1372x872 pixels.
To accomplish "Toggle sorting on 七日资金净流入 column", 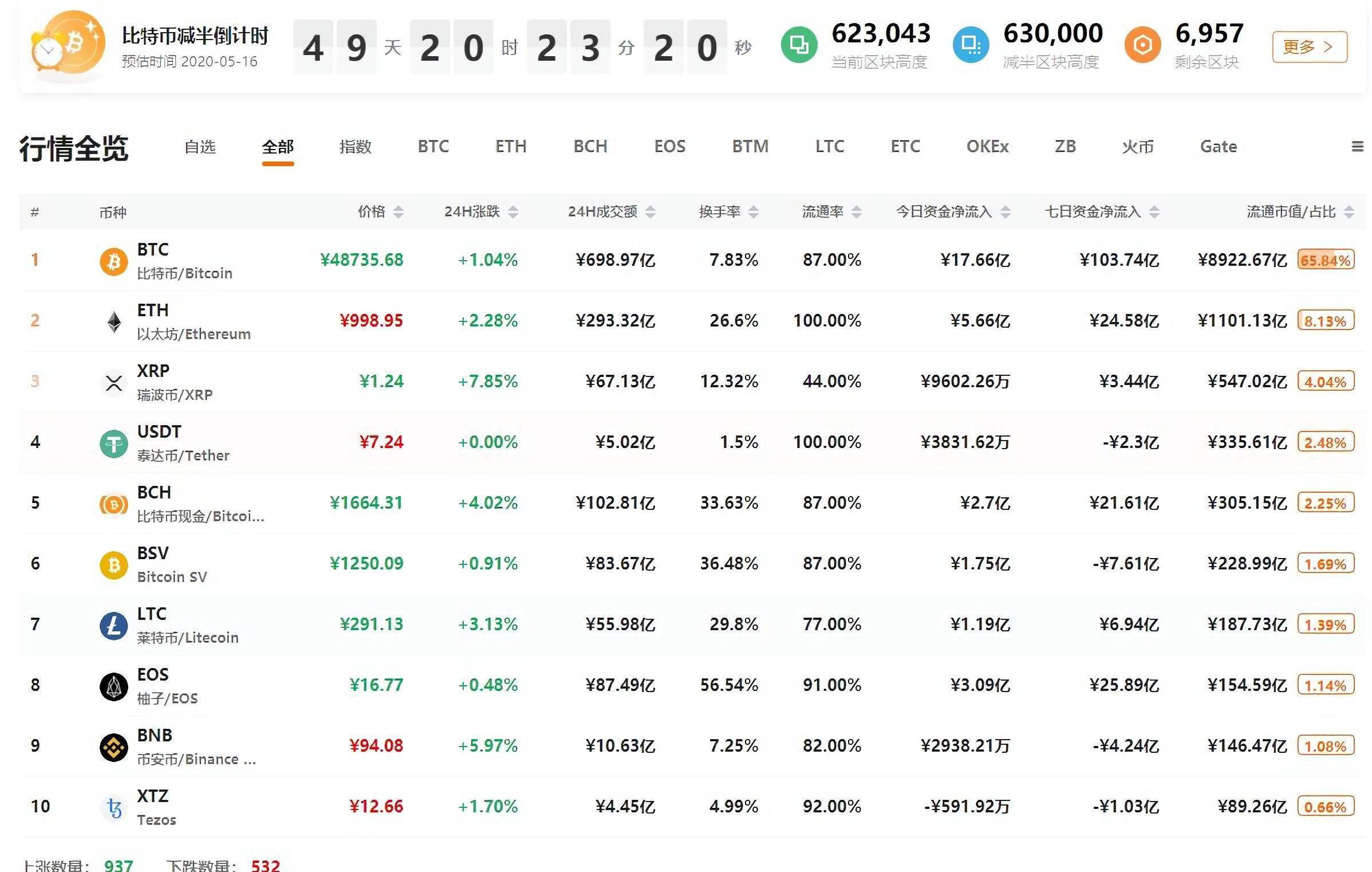I will [1154, 212].
